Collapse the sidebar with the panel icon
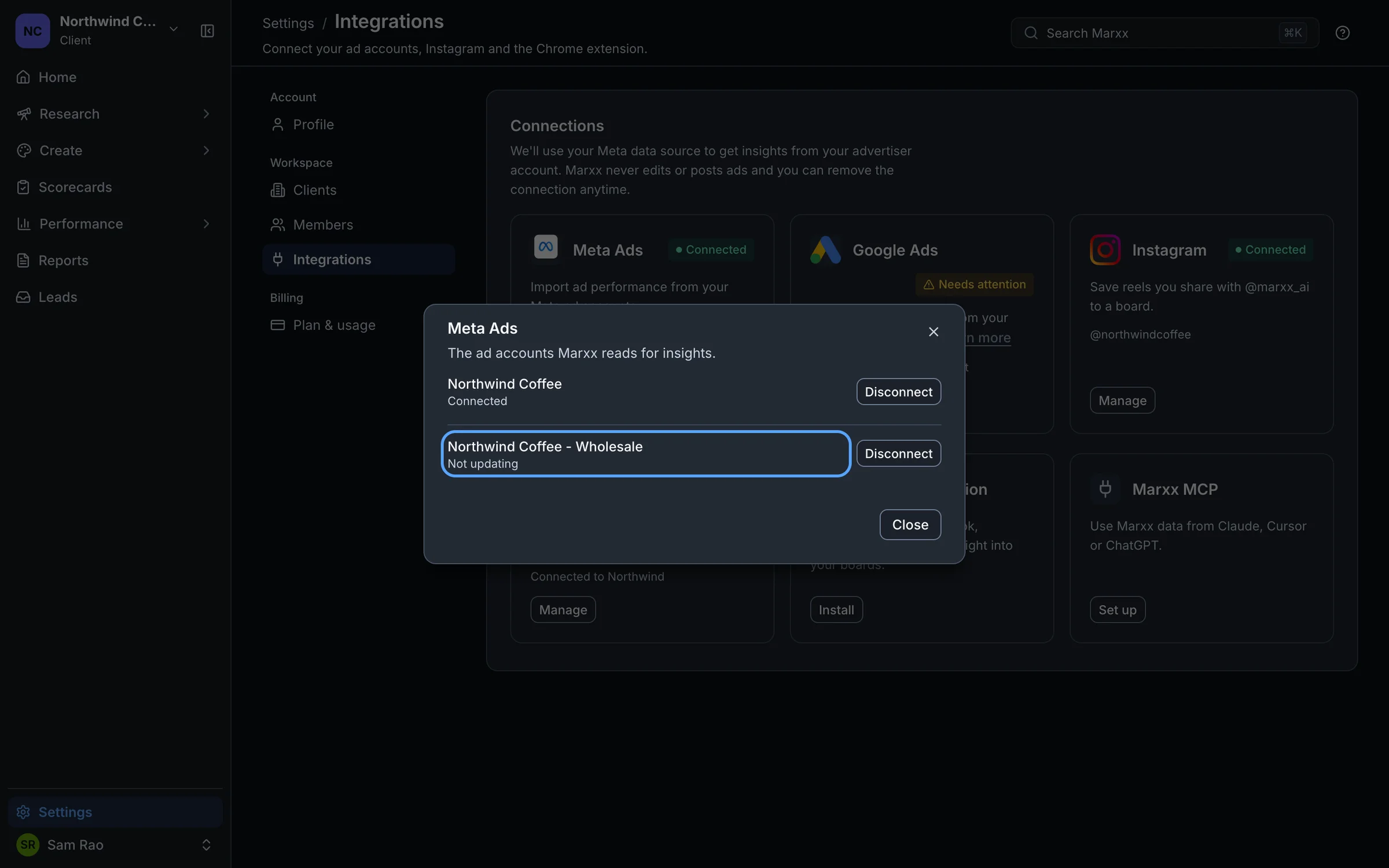Viewport: 1389px width, 868px height. tap(207, 31)
